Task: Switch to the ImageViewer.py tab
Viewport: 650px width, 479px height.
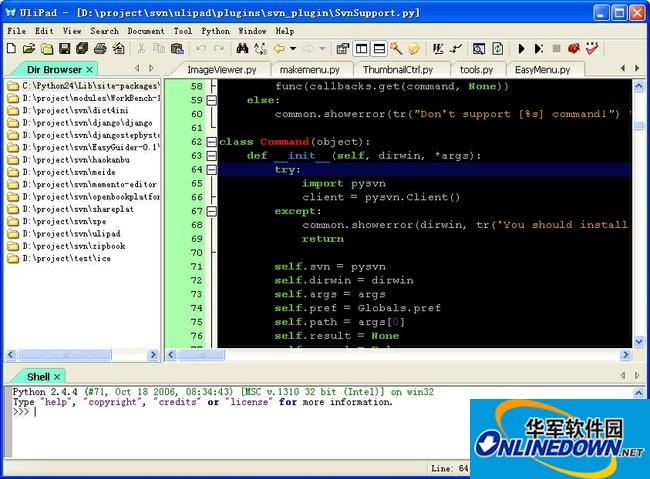Action: (222, 70)
